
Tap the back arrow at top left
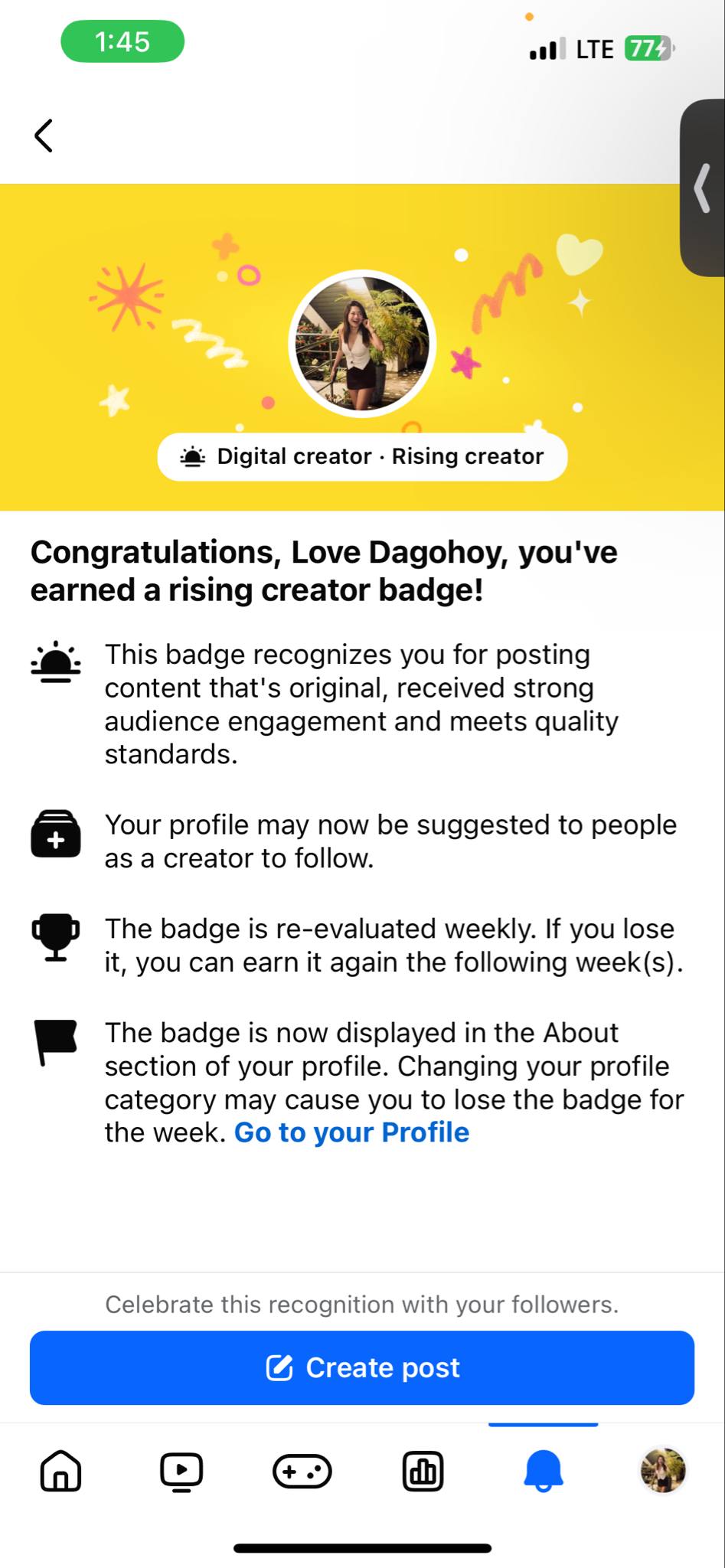[44, 136]
